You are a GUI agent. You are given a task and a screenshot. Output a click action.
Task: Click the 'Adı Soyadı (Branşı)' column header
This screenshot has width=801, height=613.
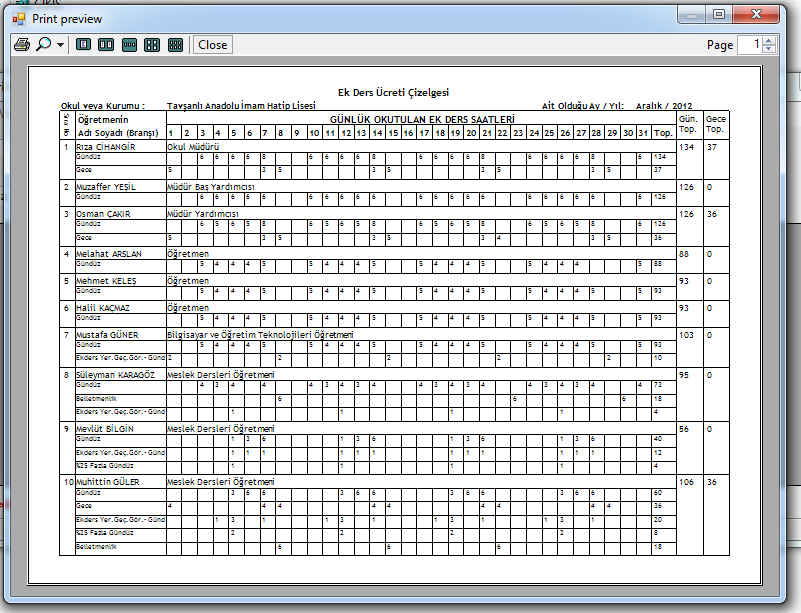tap(118, 133)
